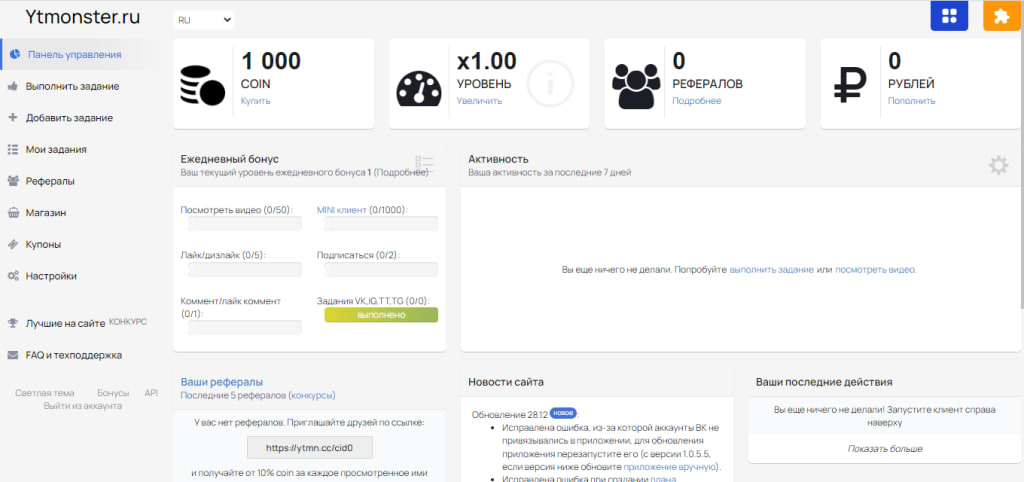The height and width of the screenshot is (482, 1024).
Task: Click the новое badge in news
Action: [x=563, y=413]
